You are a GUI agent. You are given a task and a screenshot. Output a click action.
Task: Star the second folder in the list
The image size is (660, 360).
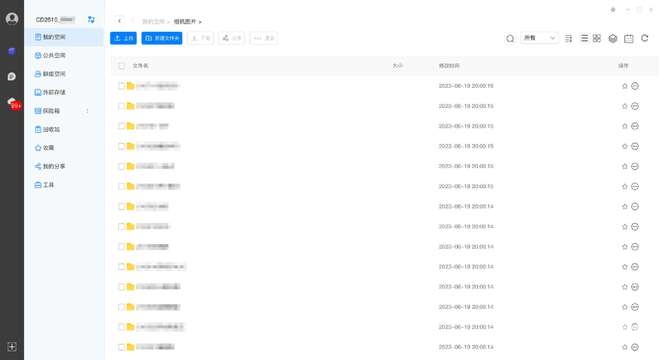(625, 106)
